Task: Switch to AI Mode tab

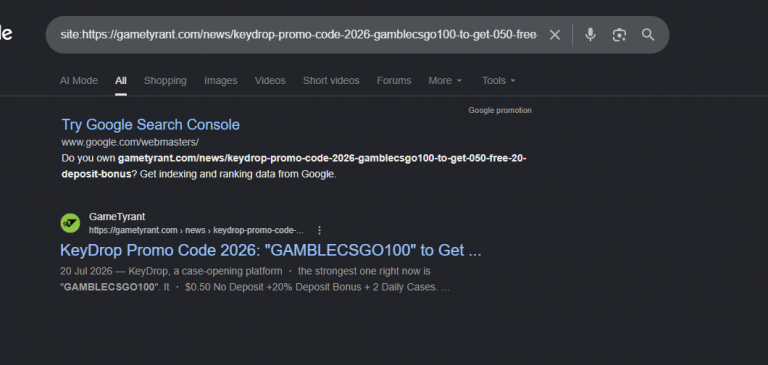Action: (78, 80)
